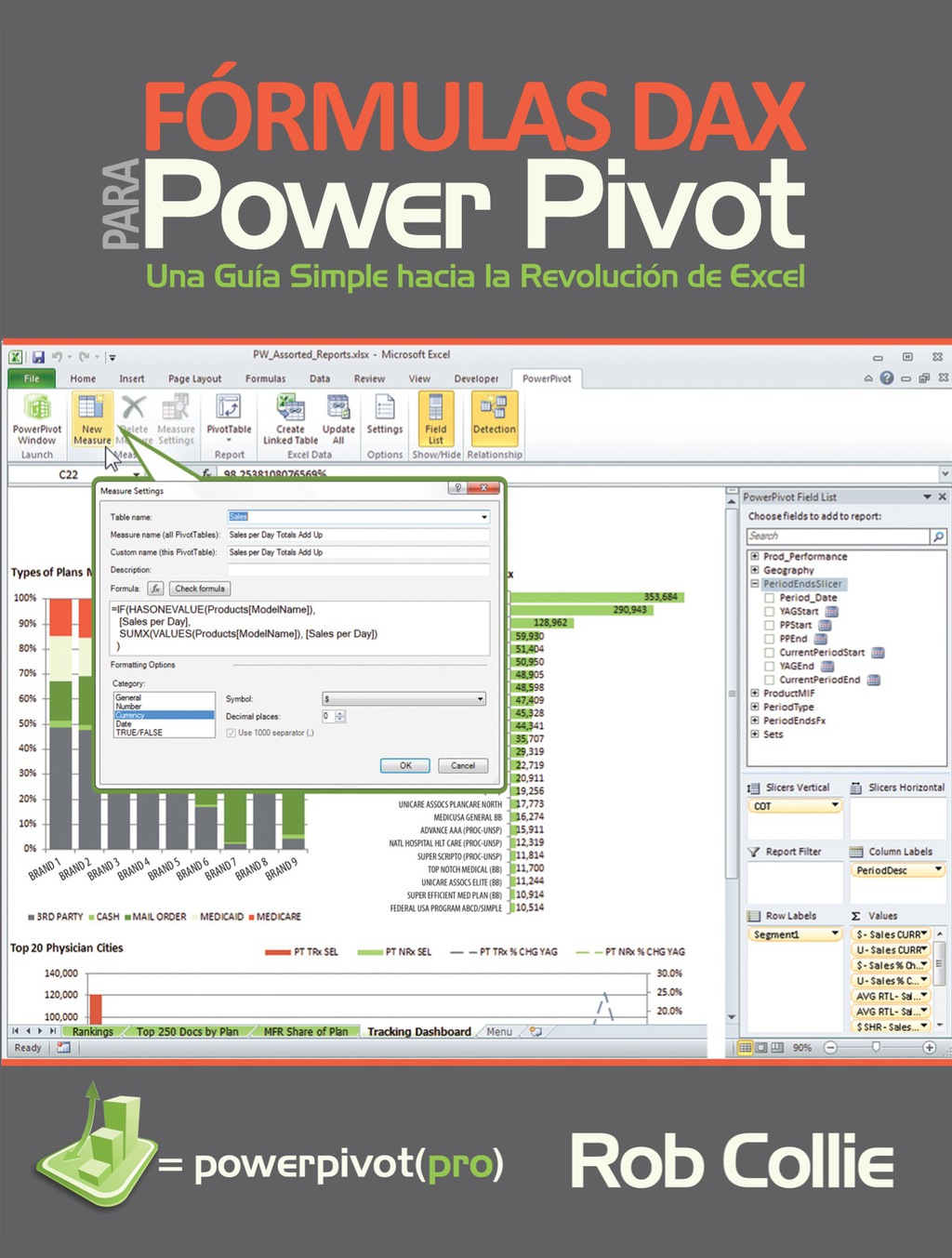Screen dimensions: 952x1258
Task: Switch to the Developer ribbon tab
Action: click(476, 378)
